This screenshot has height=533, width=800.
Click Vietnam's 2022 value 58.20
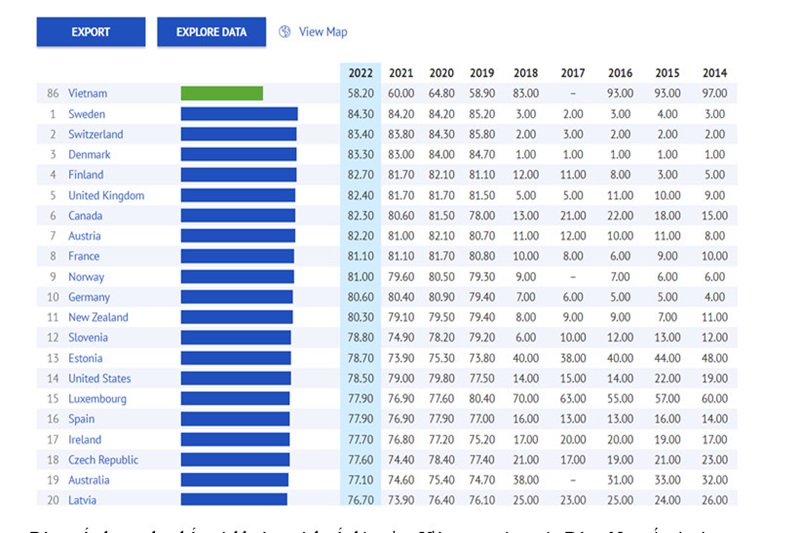(361, 93)
